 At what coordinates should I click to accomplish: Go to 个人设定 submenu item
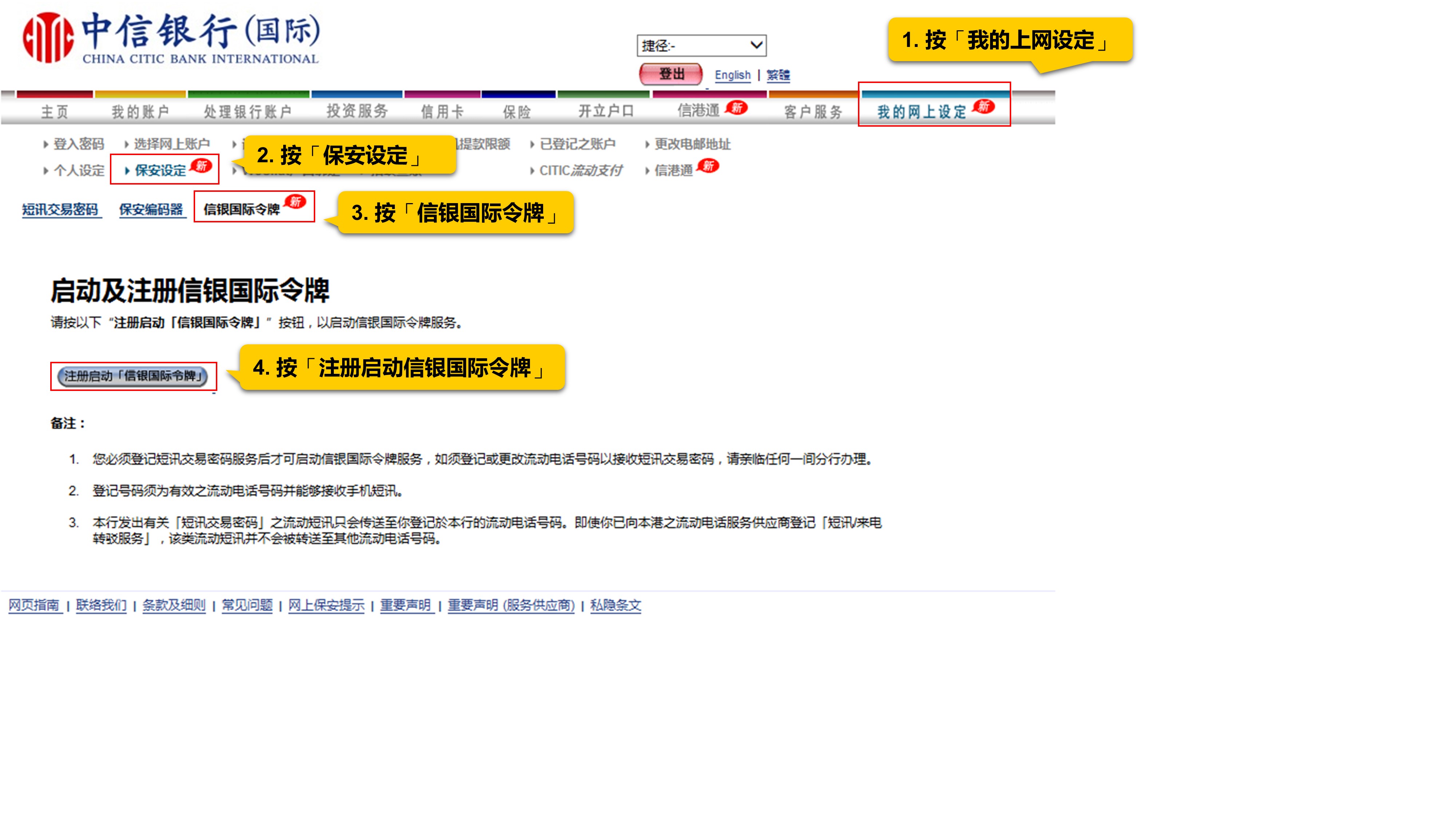[x=79, y=170]
